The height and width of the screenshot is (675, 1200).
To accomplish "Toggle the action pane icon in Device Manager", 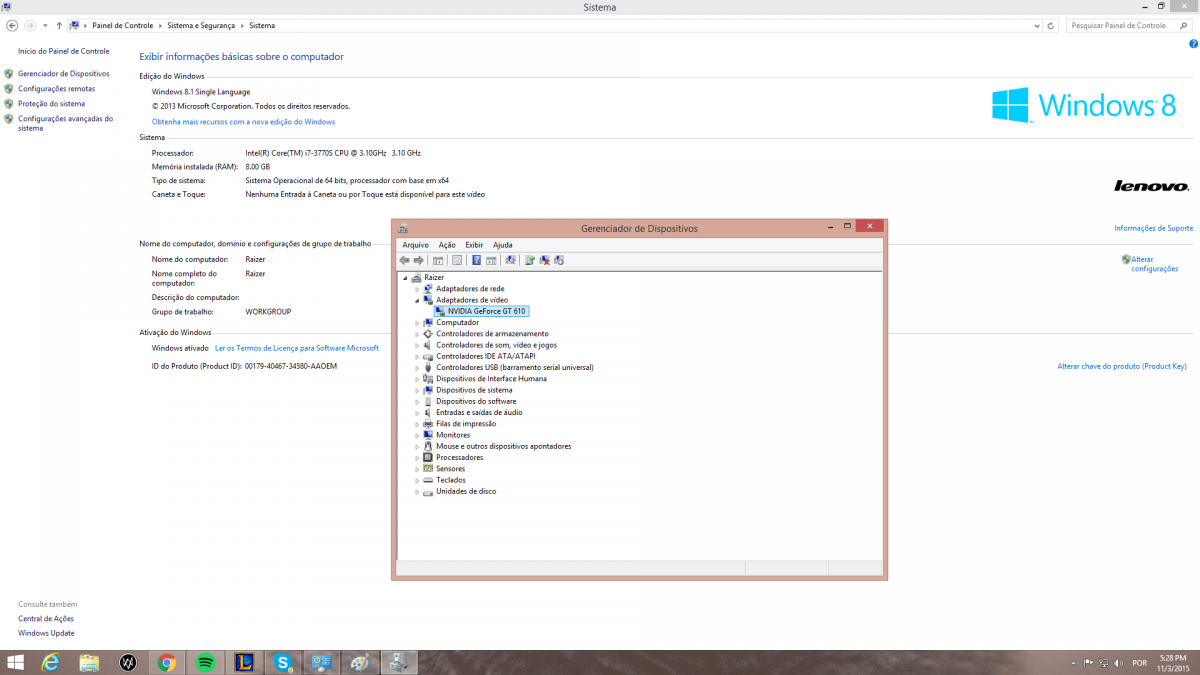I will click(491, 260).
